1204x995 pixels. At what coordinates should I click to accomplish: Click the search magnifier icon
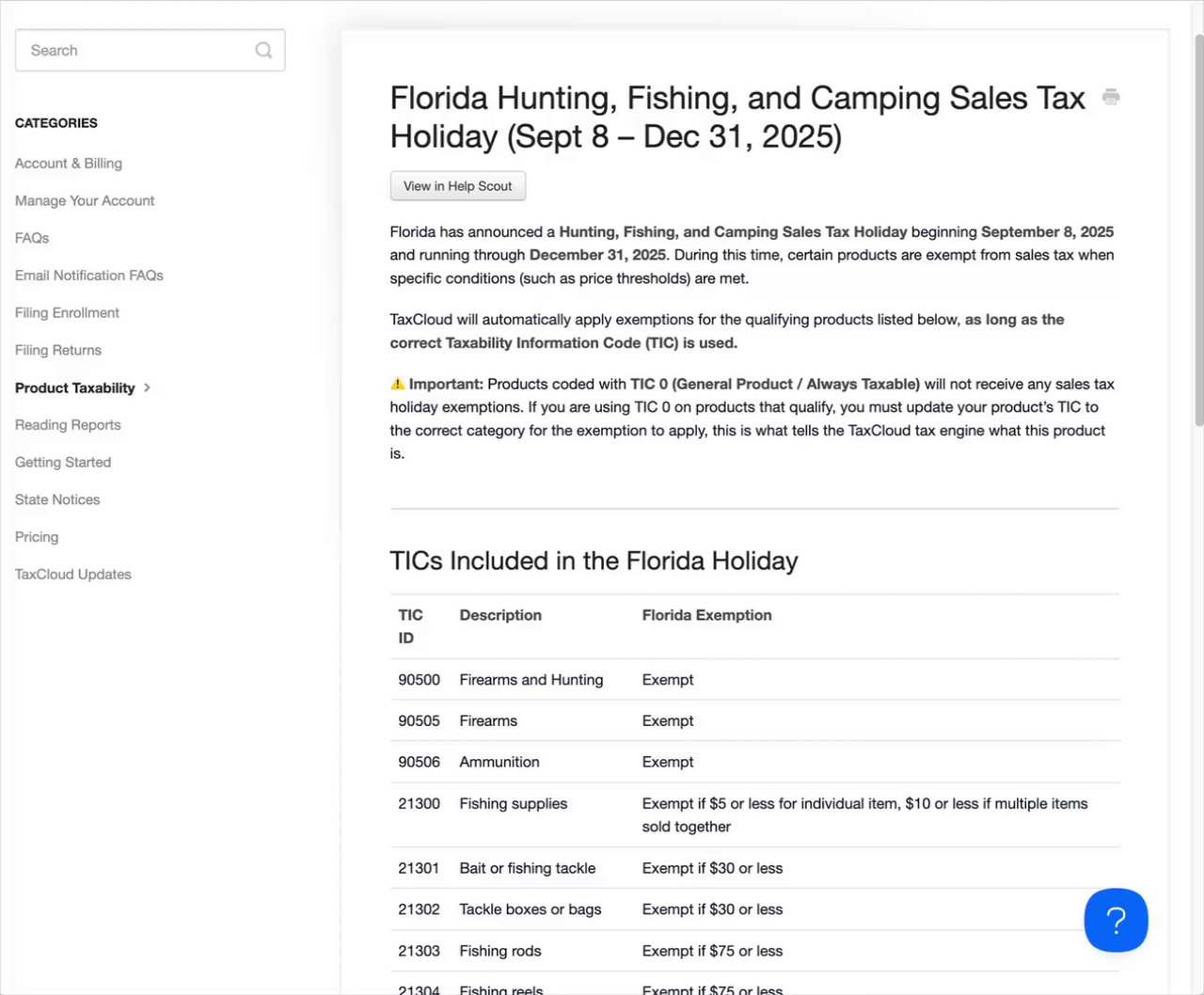[x=263, y=51]
